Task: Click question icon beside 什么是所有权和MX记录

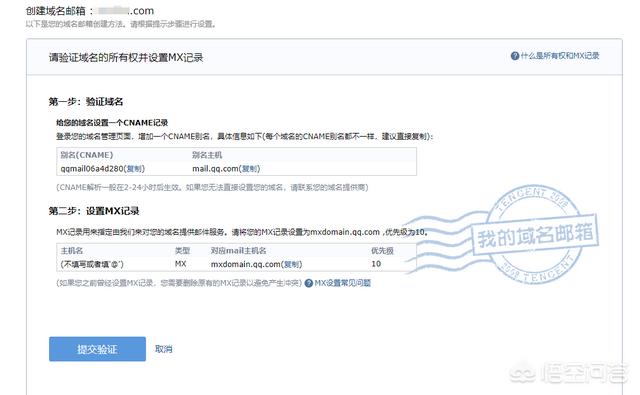Action: 515,56
